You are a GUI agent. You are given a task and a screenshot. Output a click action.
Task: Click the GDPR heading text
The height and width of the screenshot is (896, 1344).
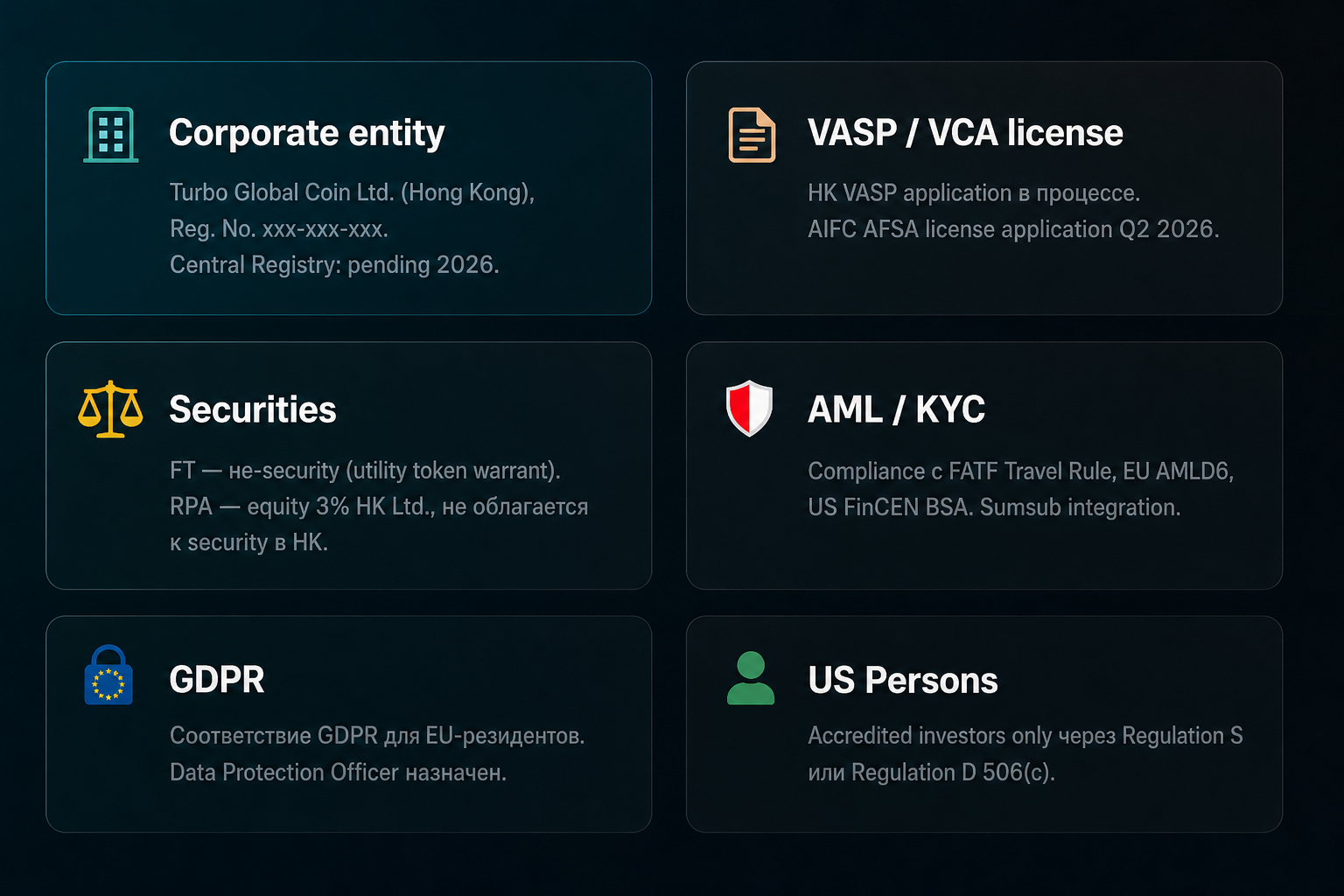pos(217,680)
